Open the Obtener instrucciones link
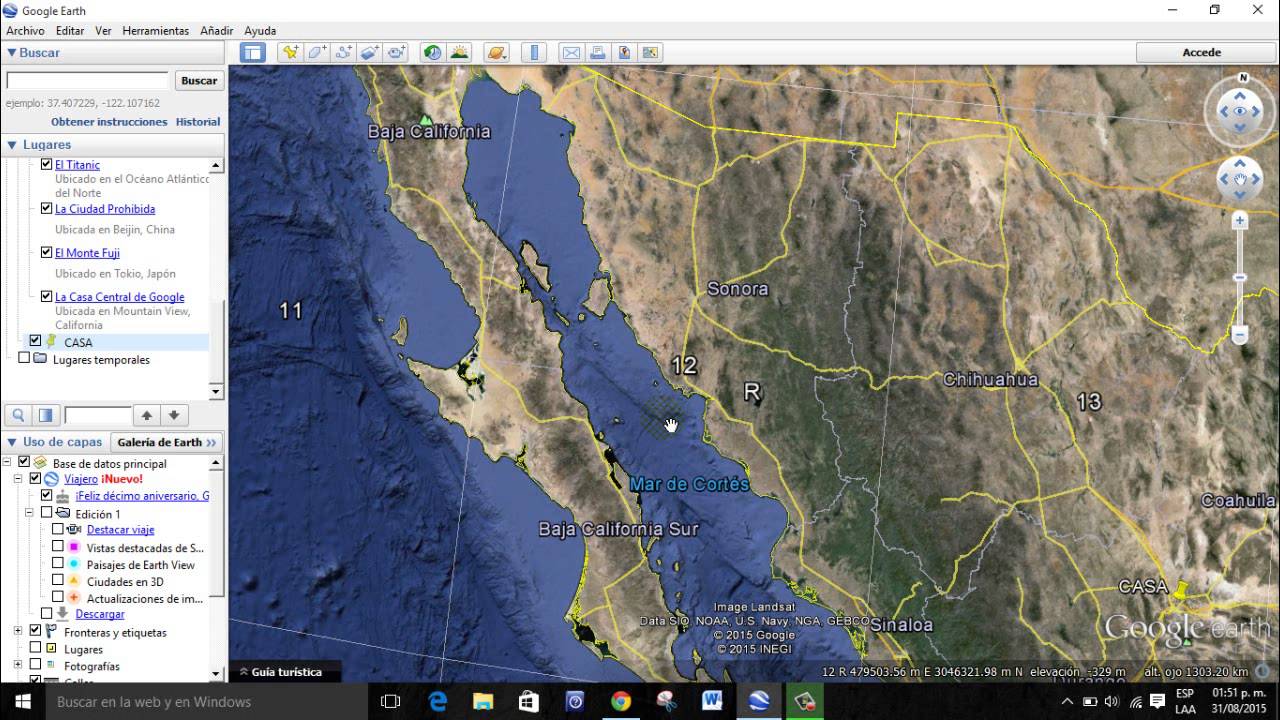1280x720 pixels. [109, 121]
